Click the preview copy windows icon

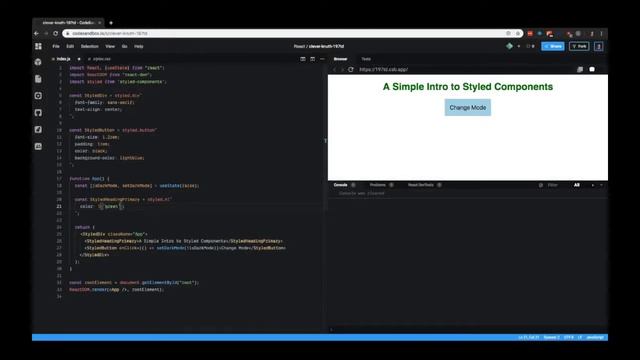click(x=580, y=69)
